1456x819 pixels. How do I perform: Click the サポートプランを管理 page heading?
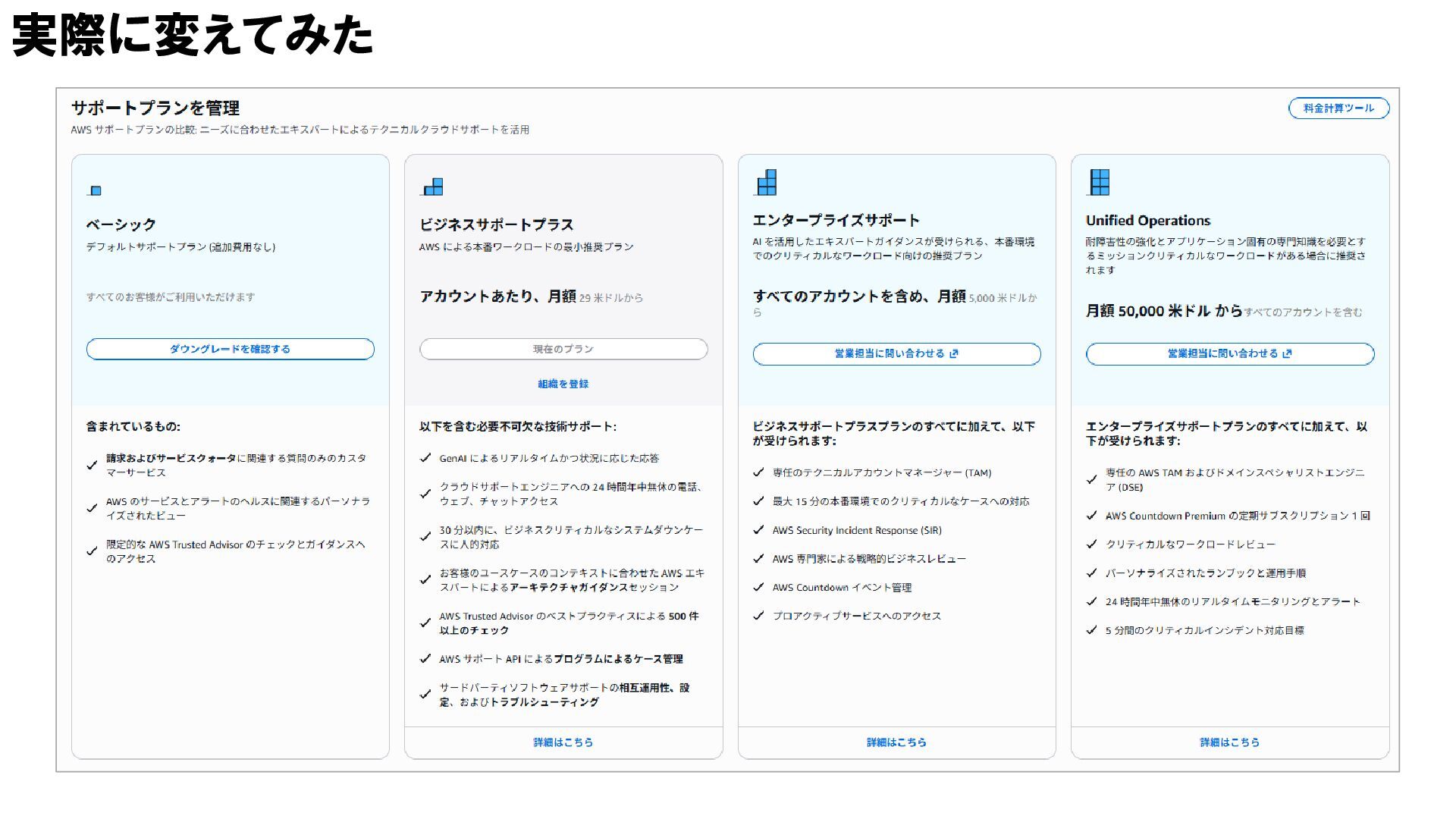155,108
